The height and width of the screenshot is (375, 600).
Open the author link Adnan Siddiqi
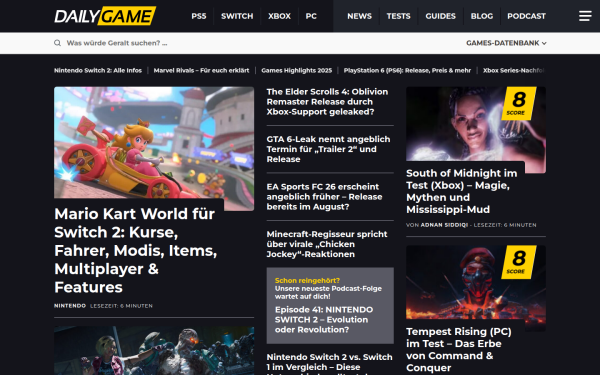click(x=444, y=225)
